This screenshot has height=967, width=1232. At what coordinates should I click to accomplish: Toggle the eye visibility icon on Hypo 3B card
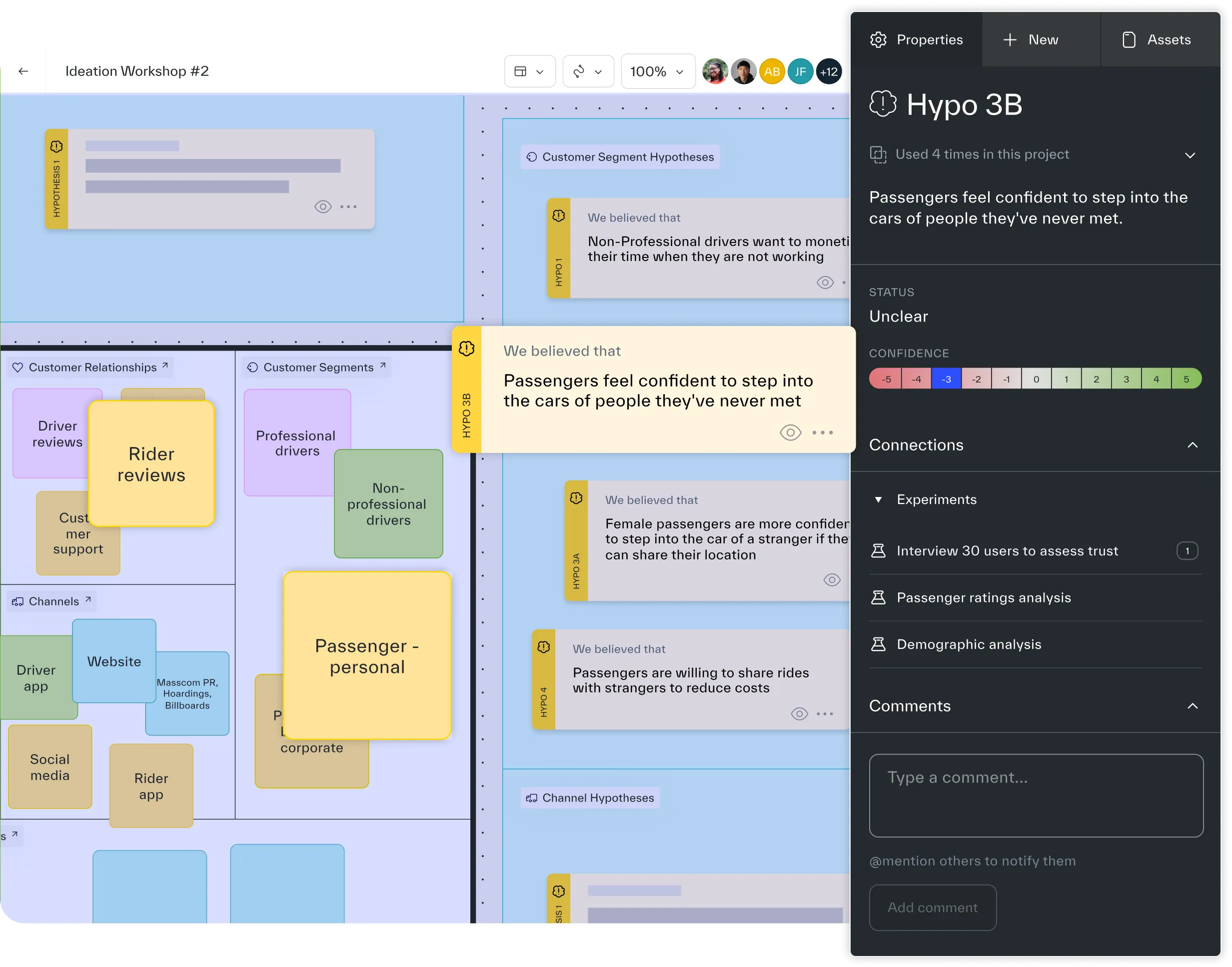tap(790, 432)
